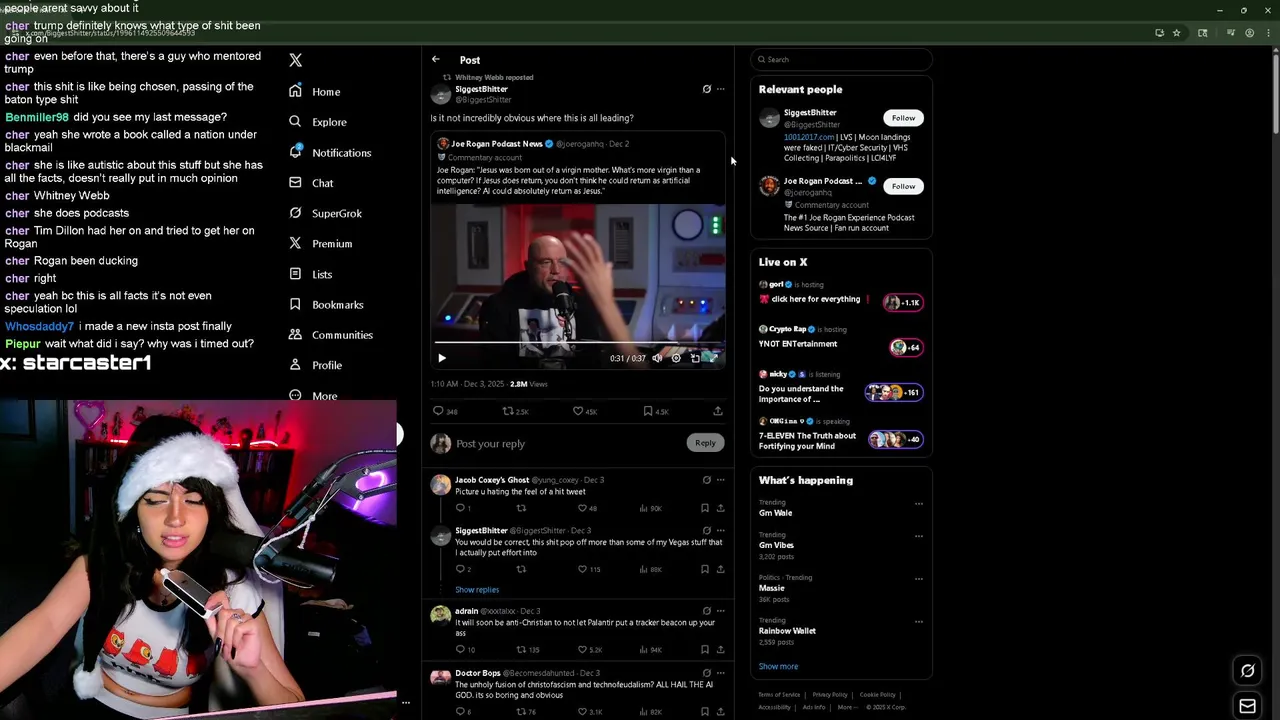Open SuperGrok in the sidebar

tap(325, 213)
